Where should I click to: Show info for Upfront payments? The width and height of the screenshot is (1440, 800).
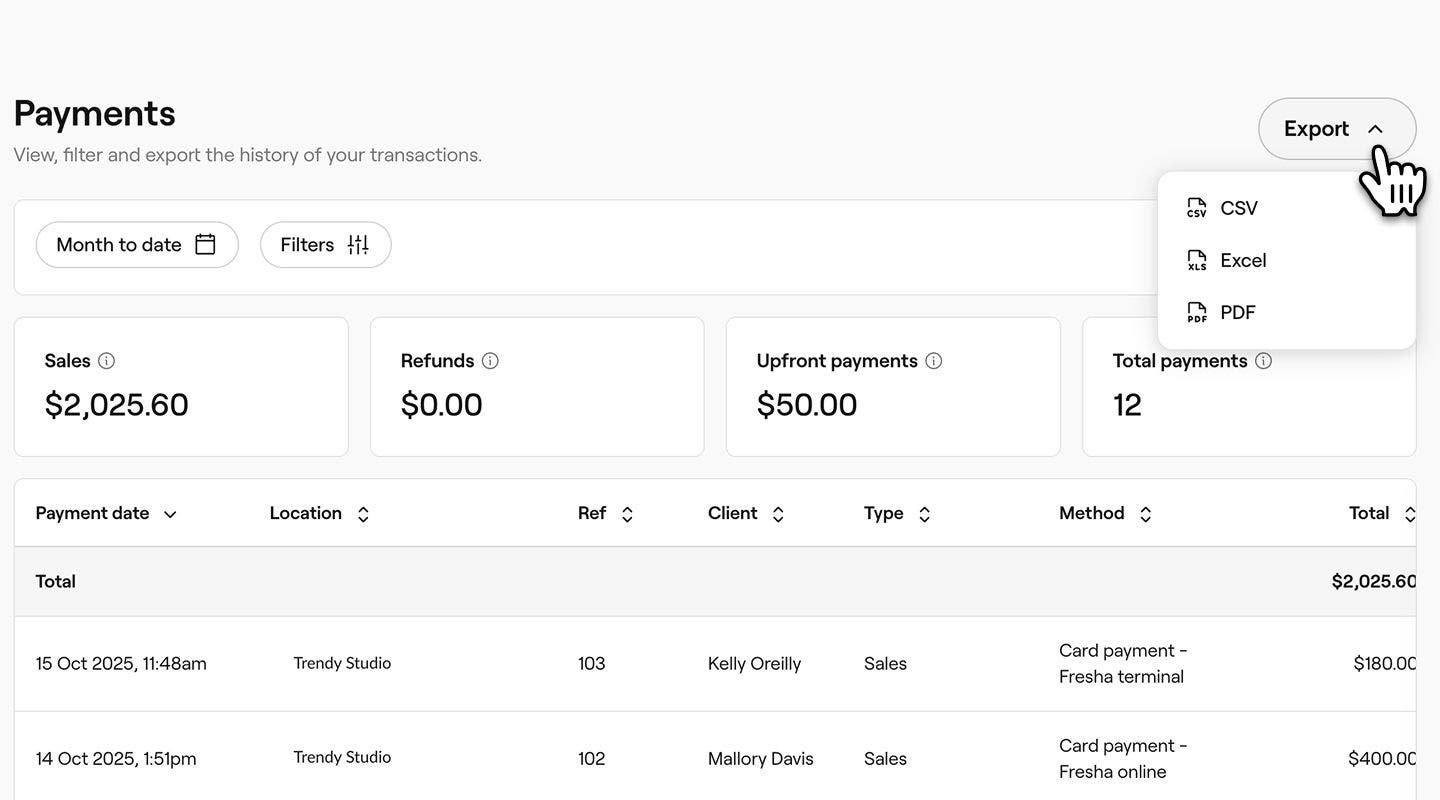pos(933,361)
